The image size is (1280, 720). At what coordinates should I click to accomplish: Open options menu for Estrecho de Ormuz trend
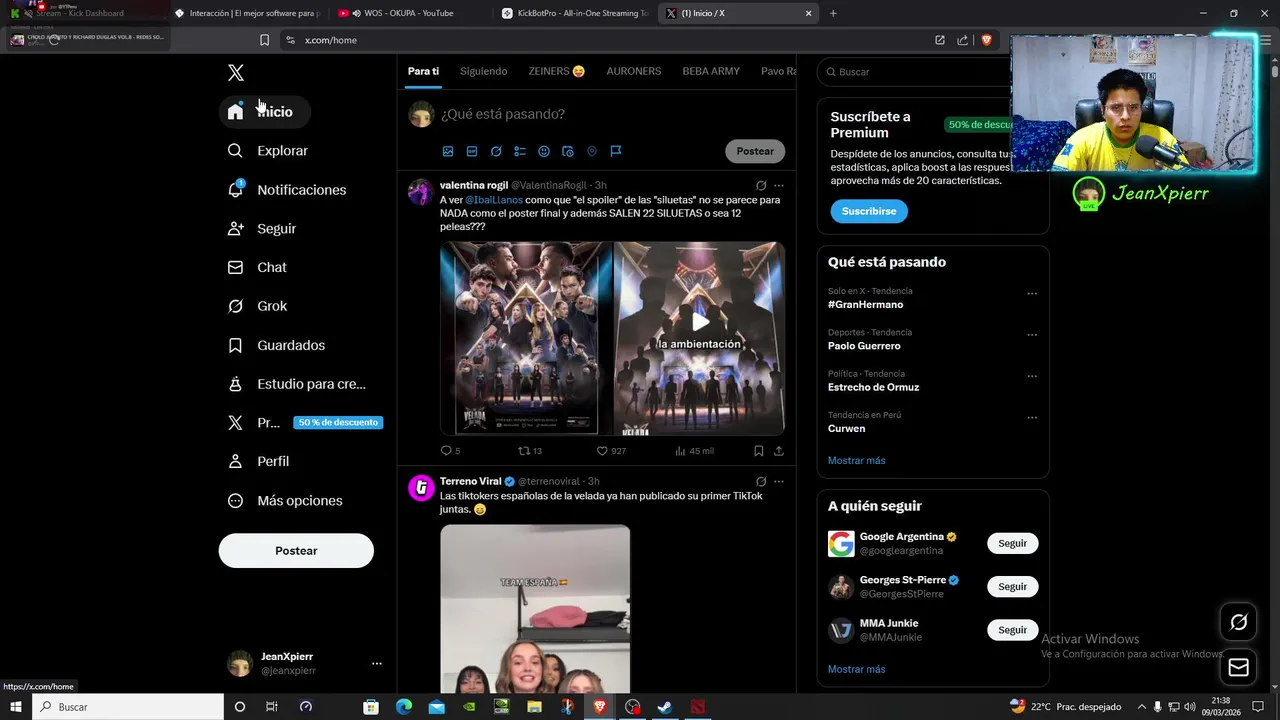(x=1032, y=377)
